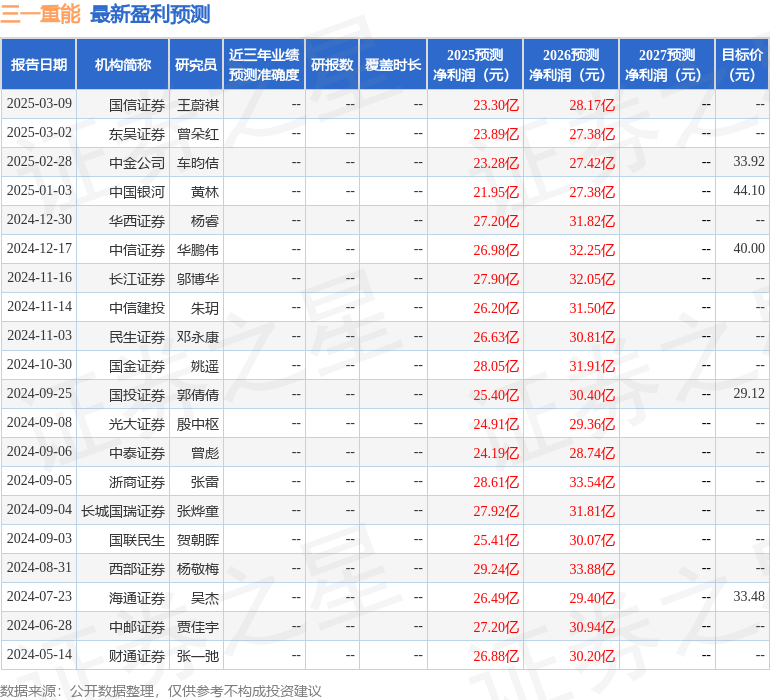Open the 中金公司 institution entry
The image size is (770, 700).
tap(137, 162)
